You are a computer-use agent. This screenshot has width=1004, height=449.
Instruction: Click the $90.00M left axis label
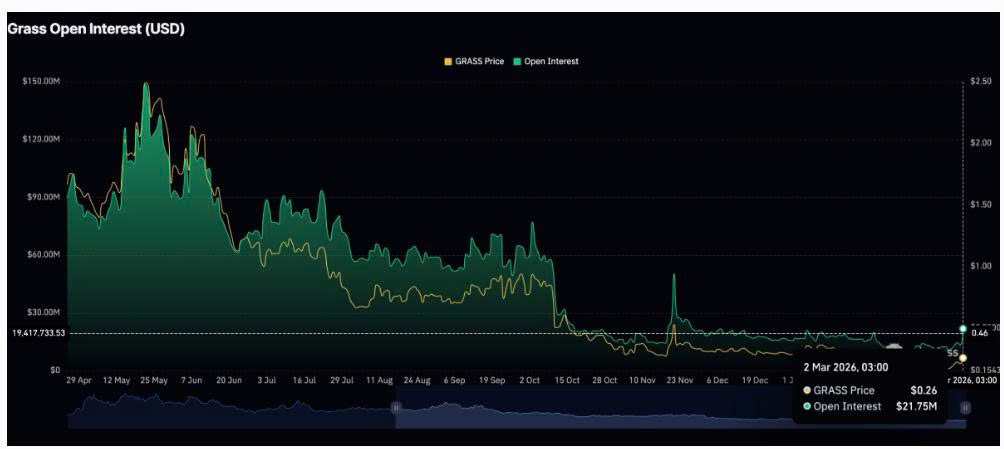click(x=45, y=197)
